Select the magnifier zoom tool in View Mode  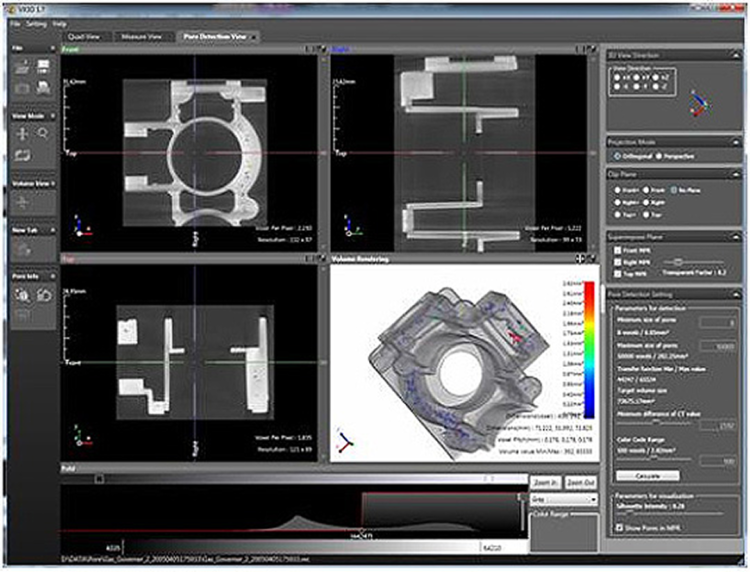point(43,133)
